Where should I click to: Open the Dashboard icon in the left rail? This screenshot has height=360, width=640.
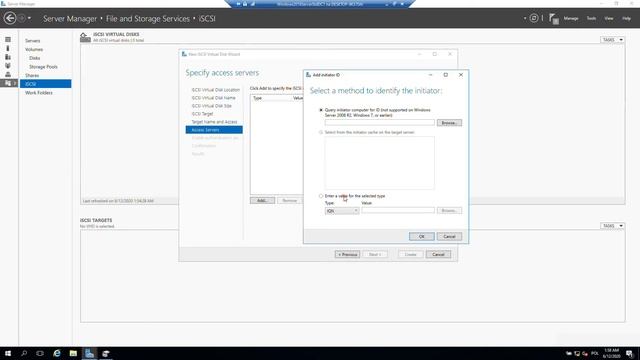point(8,40)
